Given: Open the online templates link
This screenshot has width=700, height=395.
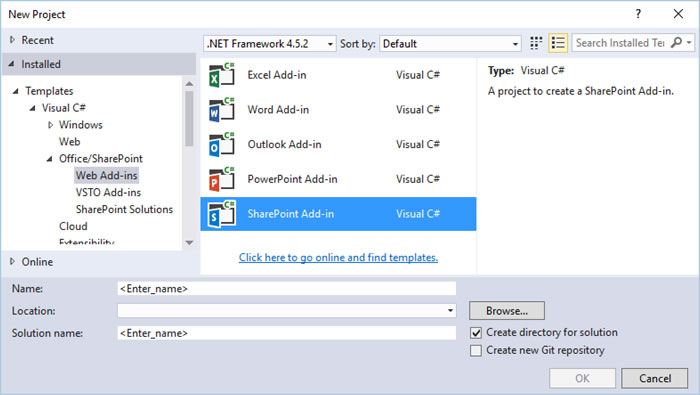Looking at the screenshot, I should click(x=338, y=258).
